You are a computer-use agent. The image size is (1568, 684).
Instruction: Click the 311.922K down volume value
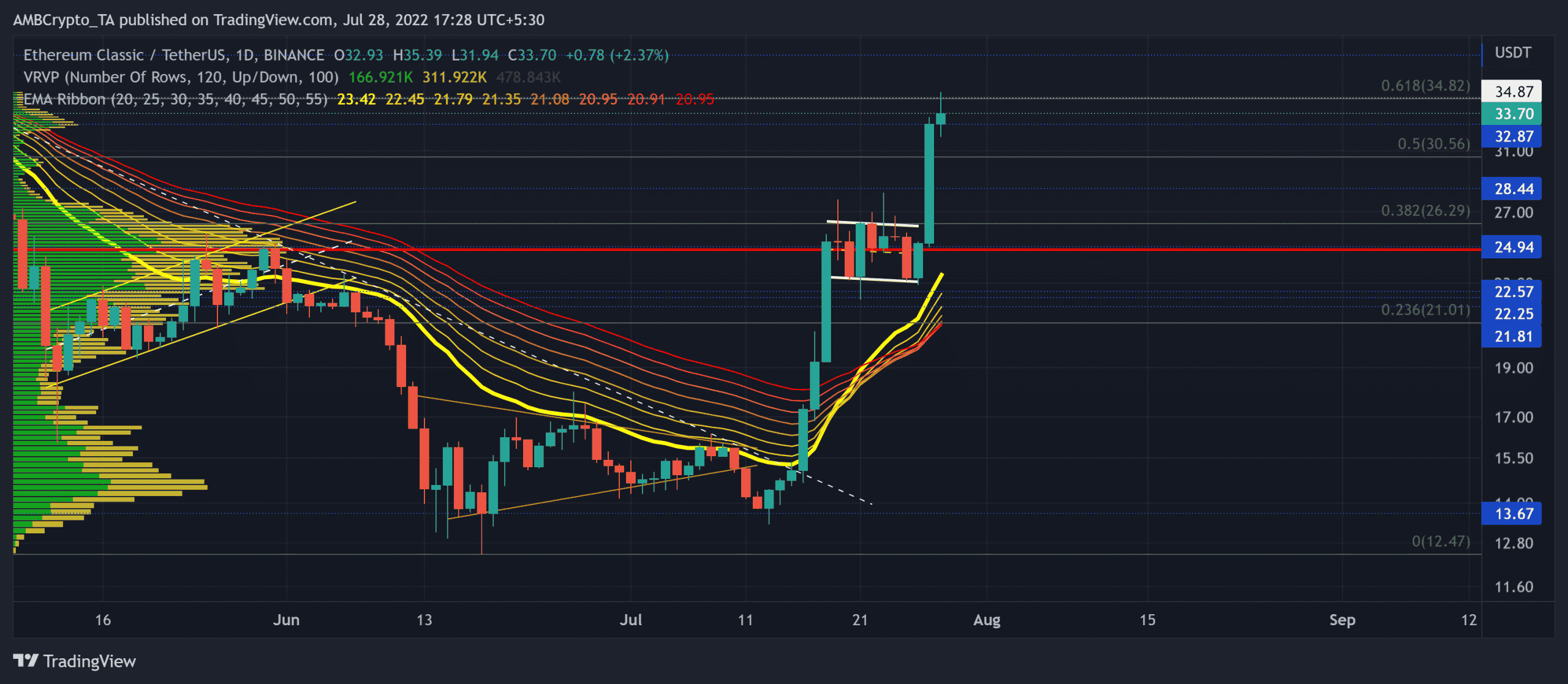454,77
